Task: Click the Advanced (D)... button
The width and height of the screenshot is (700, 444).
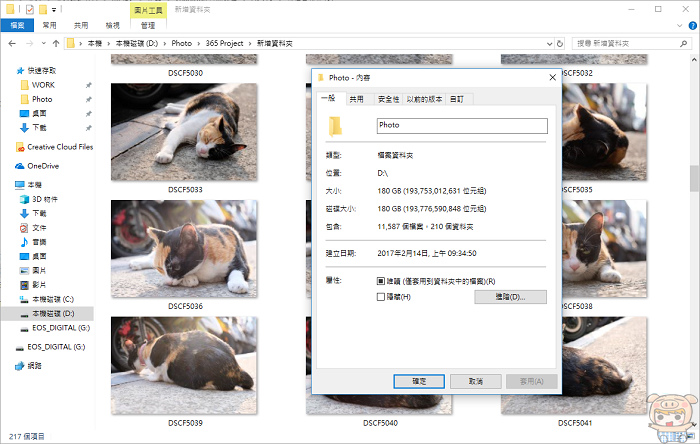Action: (x=510, y=297)
